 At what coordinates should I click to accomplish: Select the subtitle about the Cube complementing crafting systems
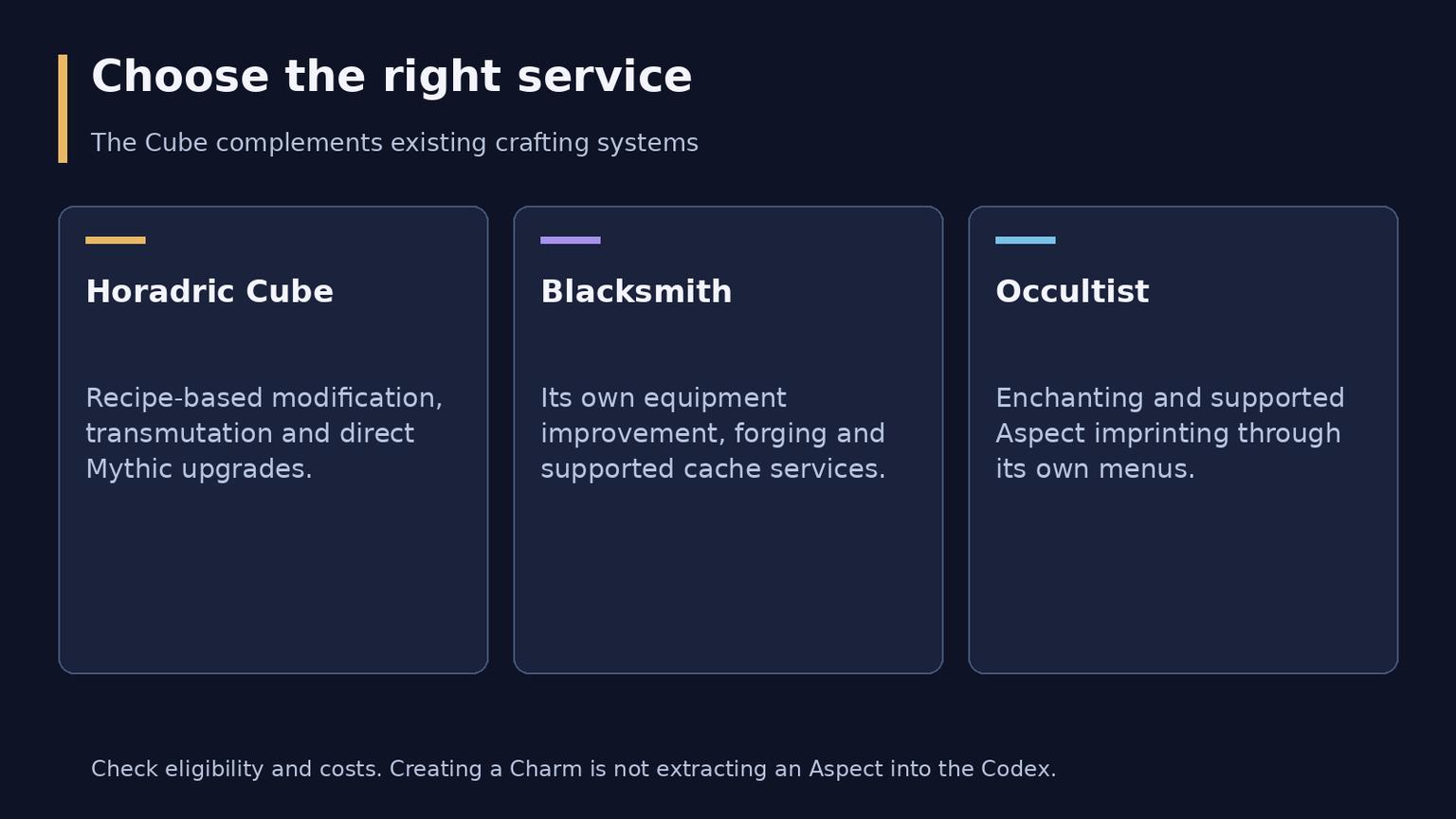(x=394, y=143)
